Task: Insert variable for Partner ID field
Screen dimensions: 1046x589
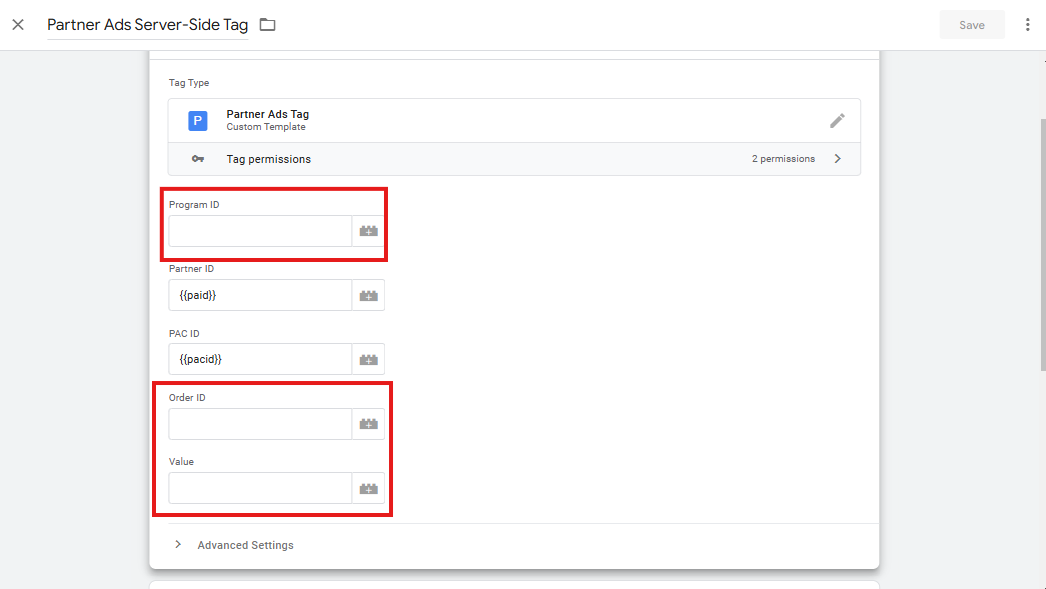Action: coord(368,295)
